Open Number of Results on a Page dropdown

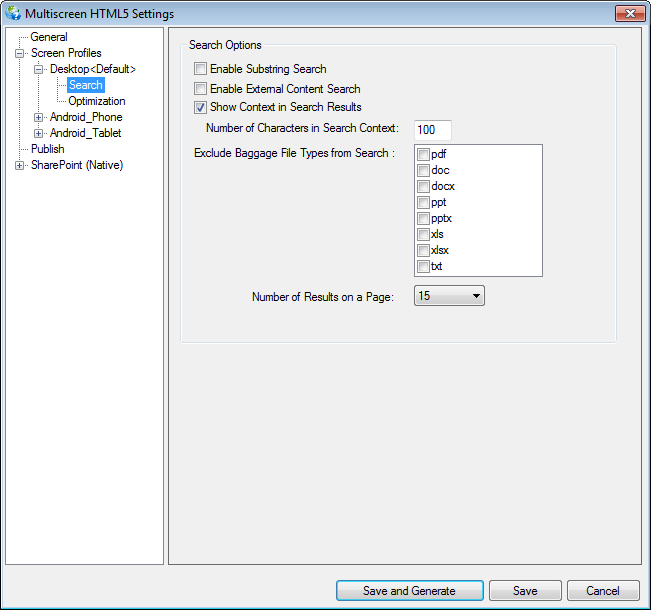tap(449, 296)
